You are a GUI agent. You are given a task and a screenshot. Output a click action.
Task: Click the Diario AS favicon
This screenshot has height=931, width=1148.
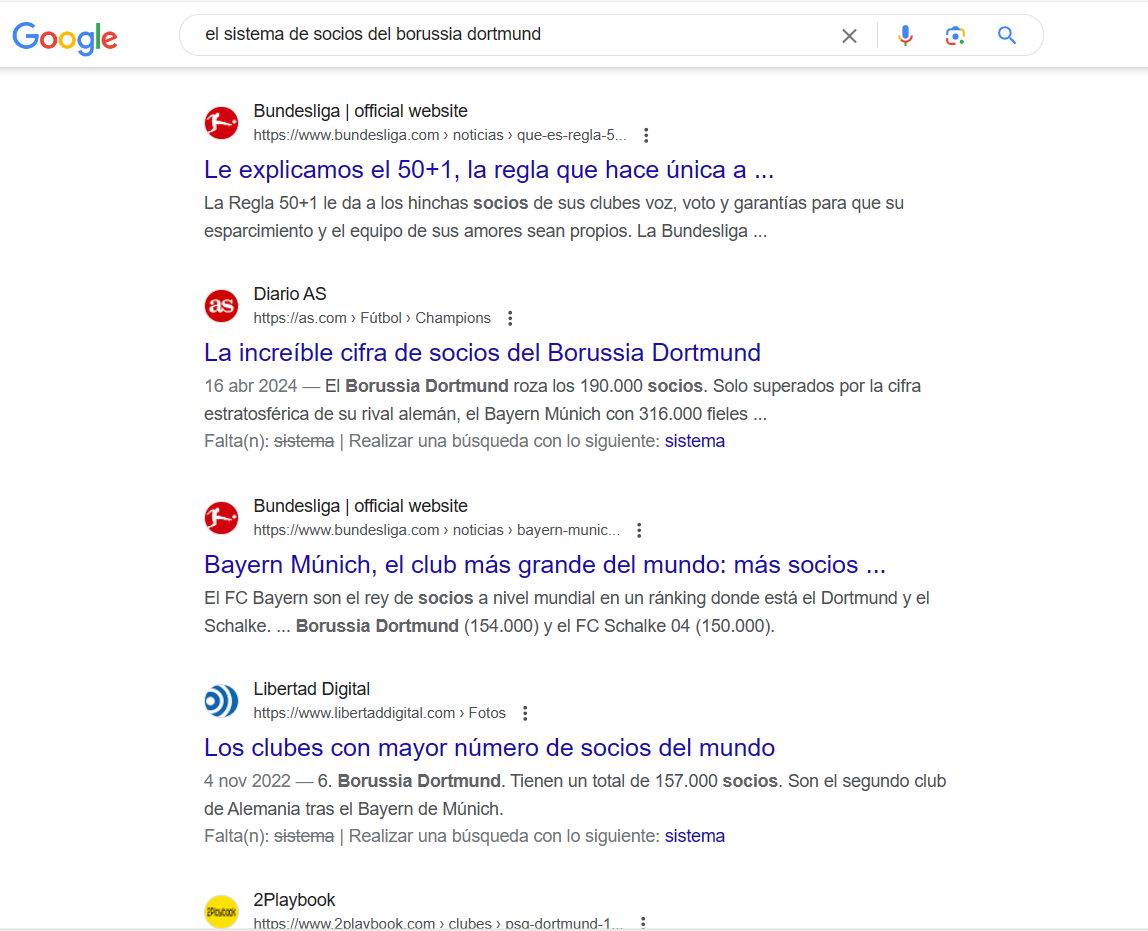221,305
